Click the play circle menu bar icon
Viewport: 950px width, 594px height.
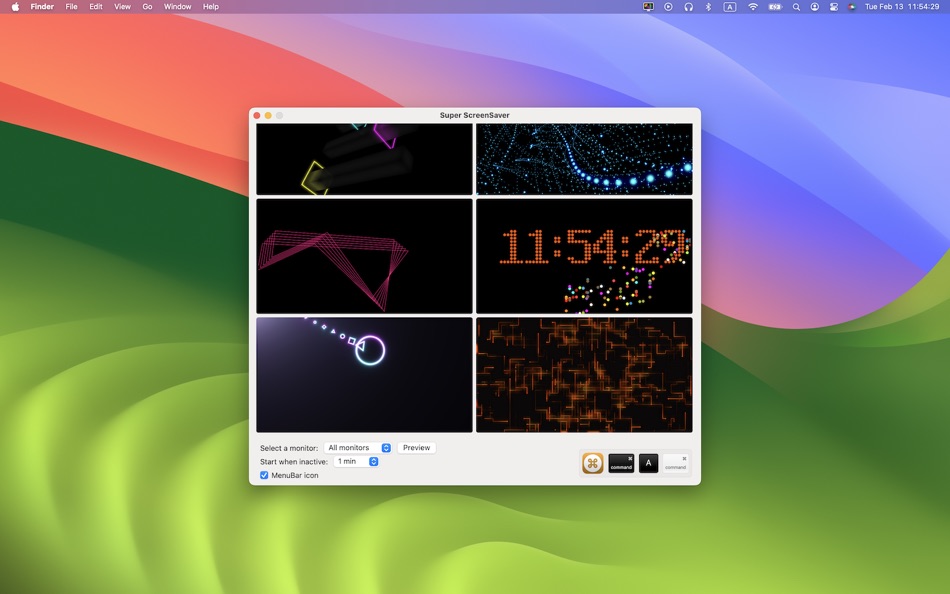pos(668,7)
